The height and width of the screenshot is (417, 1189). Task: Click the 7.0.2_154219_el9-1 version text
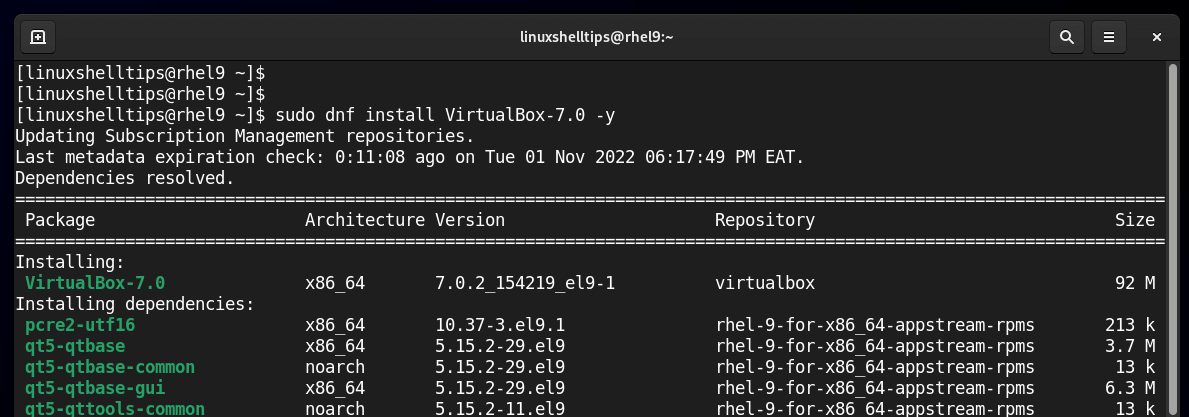tap(525, 283)
